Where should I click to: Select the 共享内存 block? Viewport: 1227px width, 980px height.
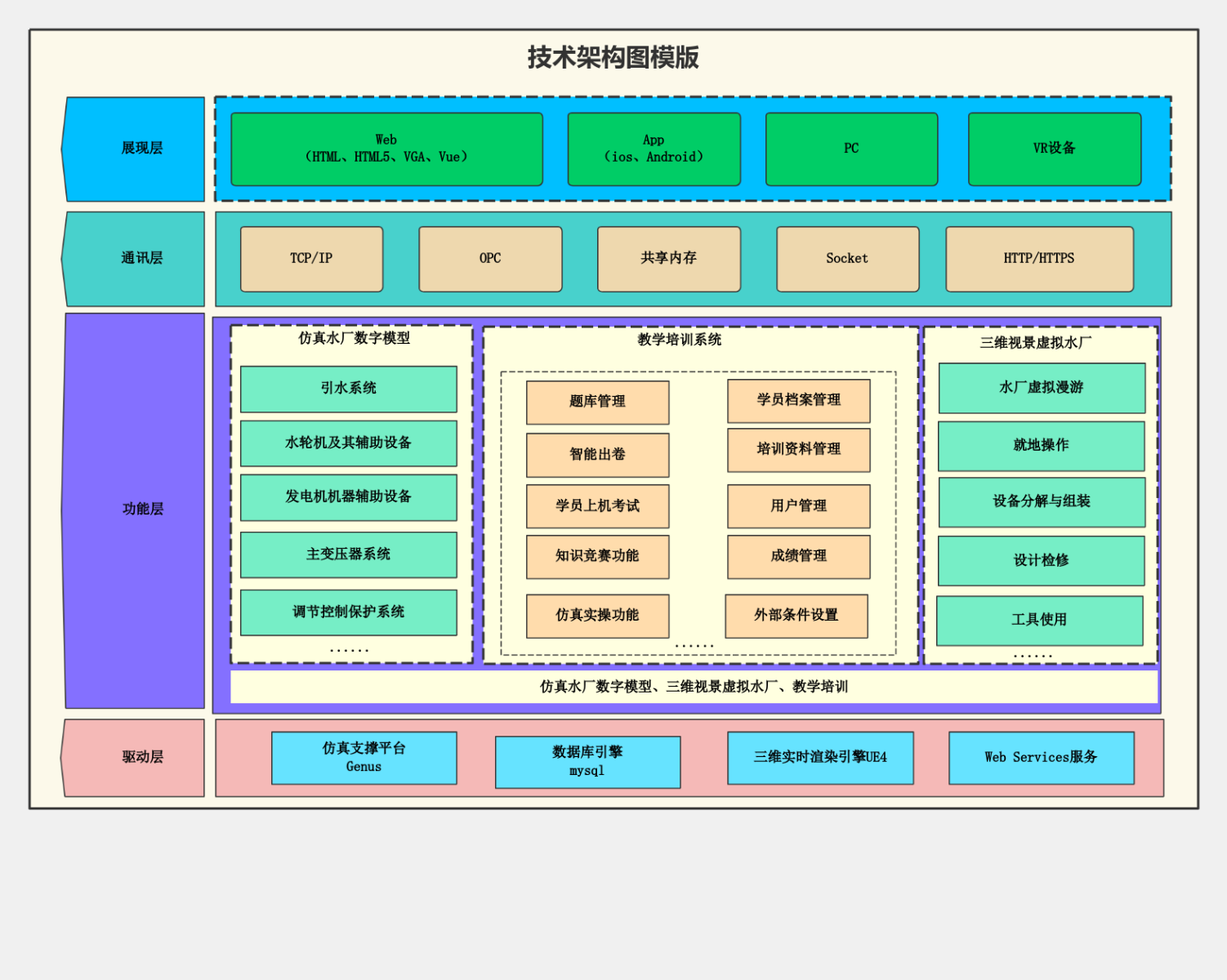pyautogui.click(x=669, y=258)
